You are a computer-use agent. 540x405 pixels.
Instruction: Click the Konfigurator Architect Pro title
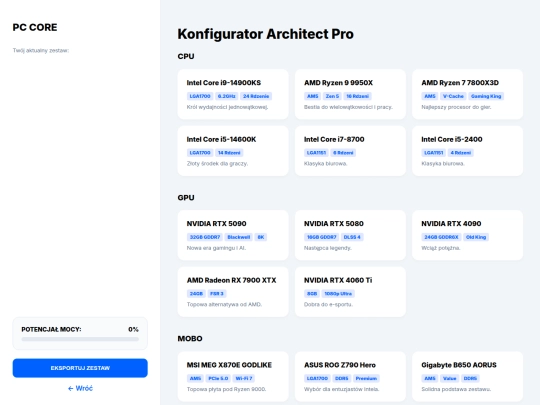(266, 34)
